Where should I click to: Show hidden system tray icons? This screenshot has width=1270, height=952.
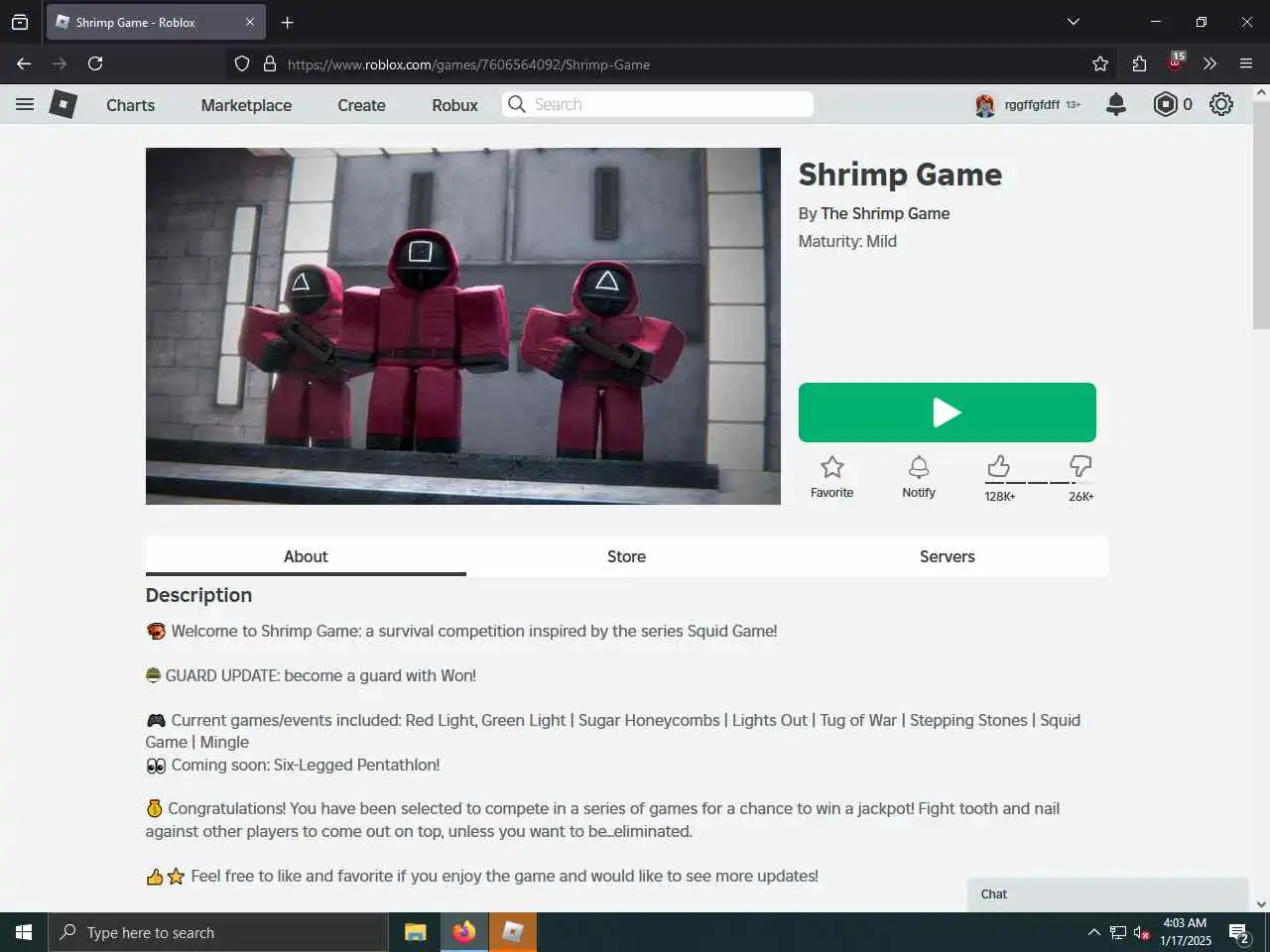(x=1093, y=932)
